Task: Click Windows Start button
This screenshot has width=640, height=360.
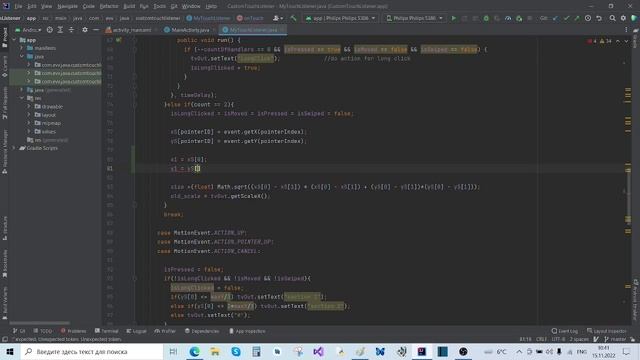Action: coord(10,351)
